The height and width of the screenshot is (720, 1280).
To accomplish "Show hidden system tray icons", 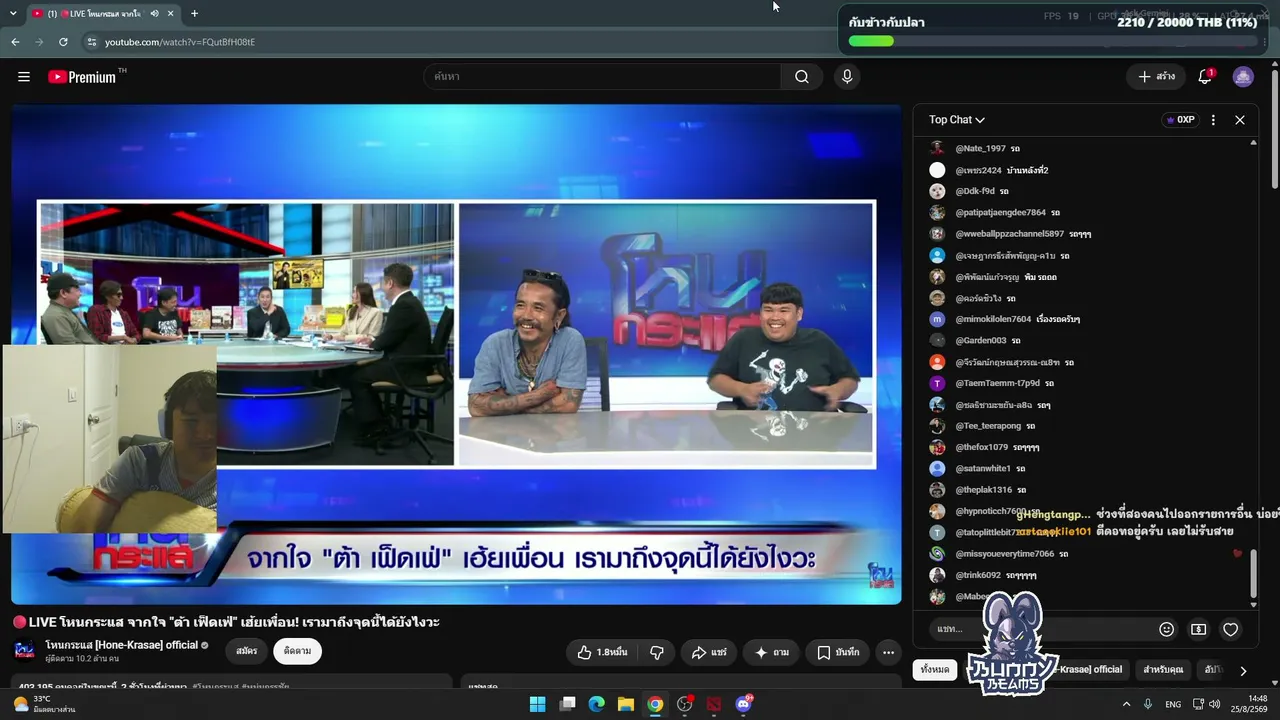I will point(1126,704).
